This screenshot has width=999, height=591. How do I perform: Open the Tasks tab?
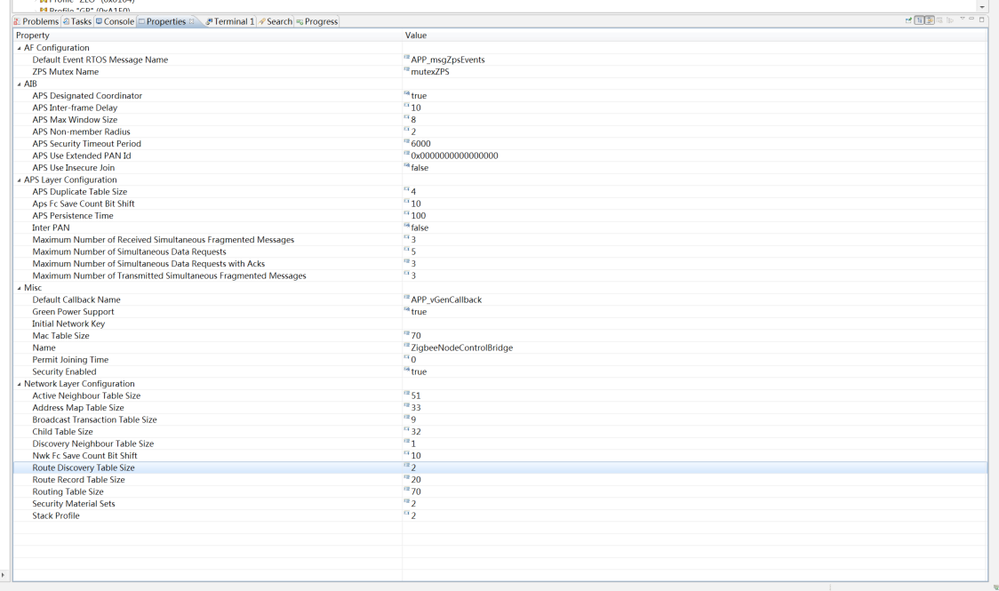click(77, 22)
